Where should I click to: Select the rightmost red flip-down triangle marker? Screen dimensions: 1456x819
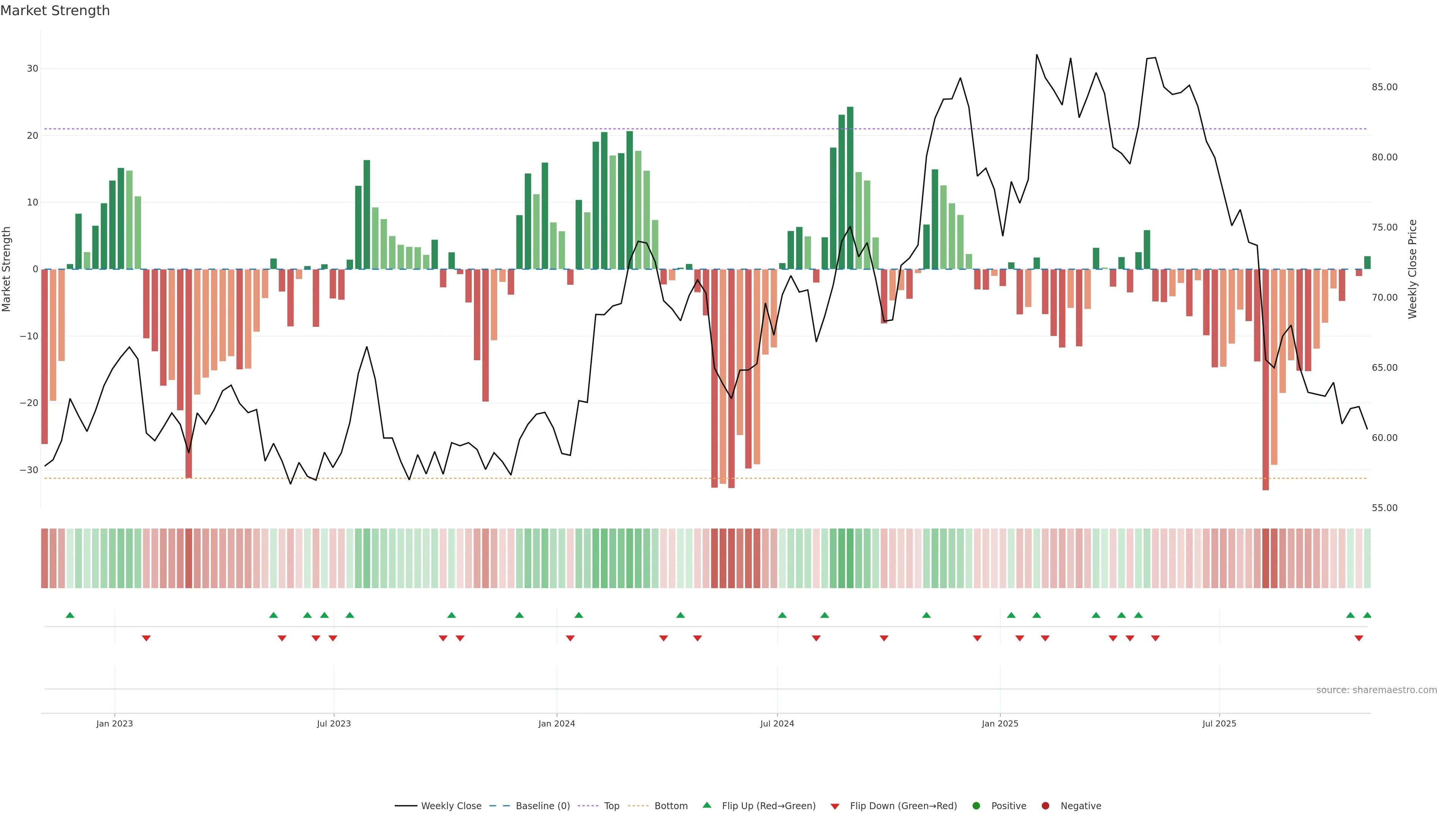point(1359,638)
